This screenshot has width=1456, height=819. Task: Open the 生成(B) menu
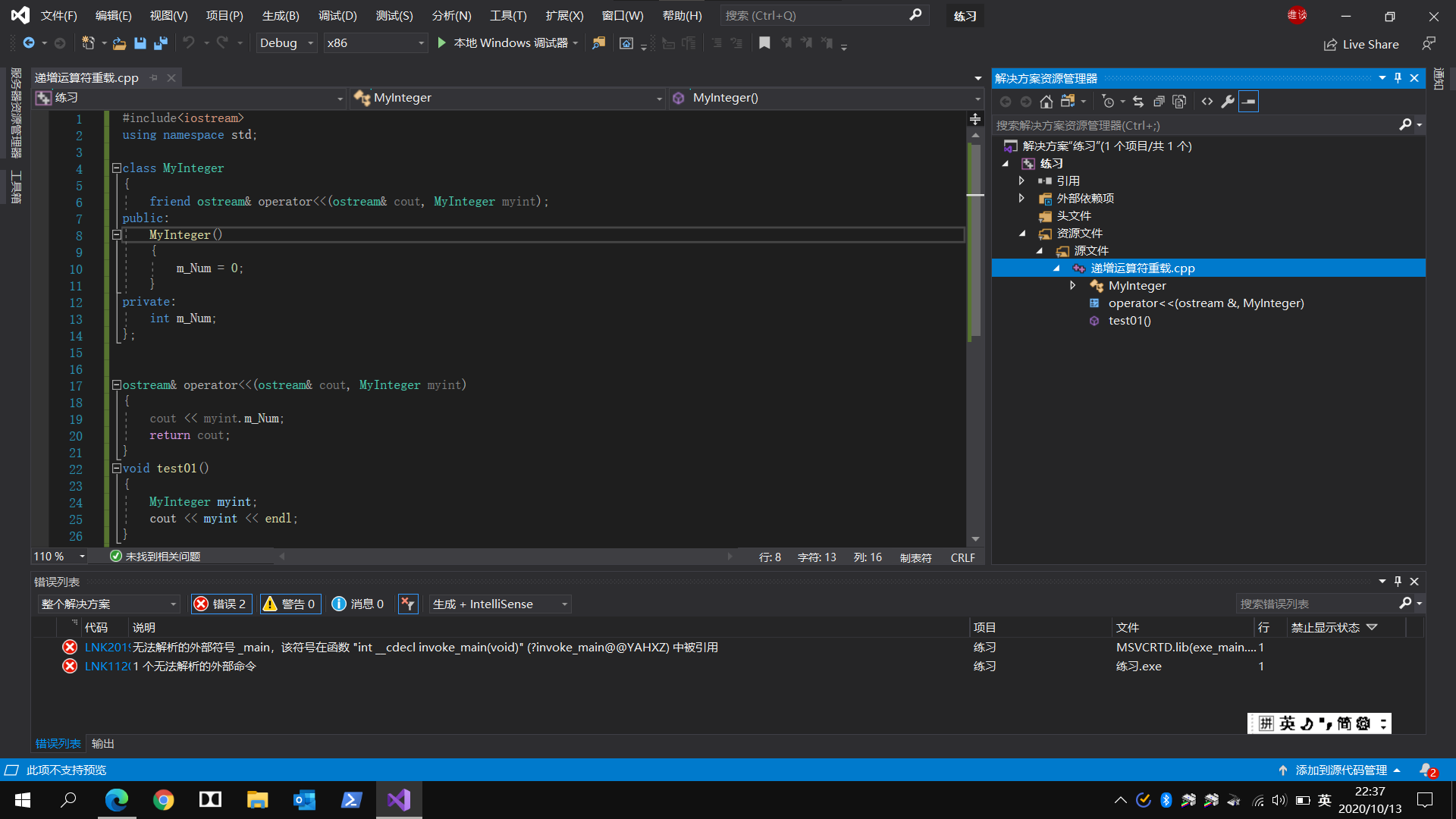281,16
